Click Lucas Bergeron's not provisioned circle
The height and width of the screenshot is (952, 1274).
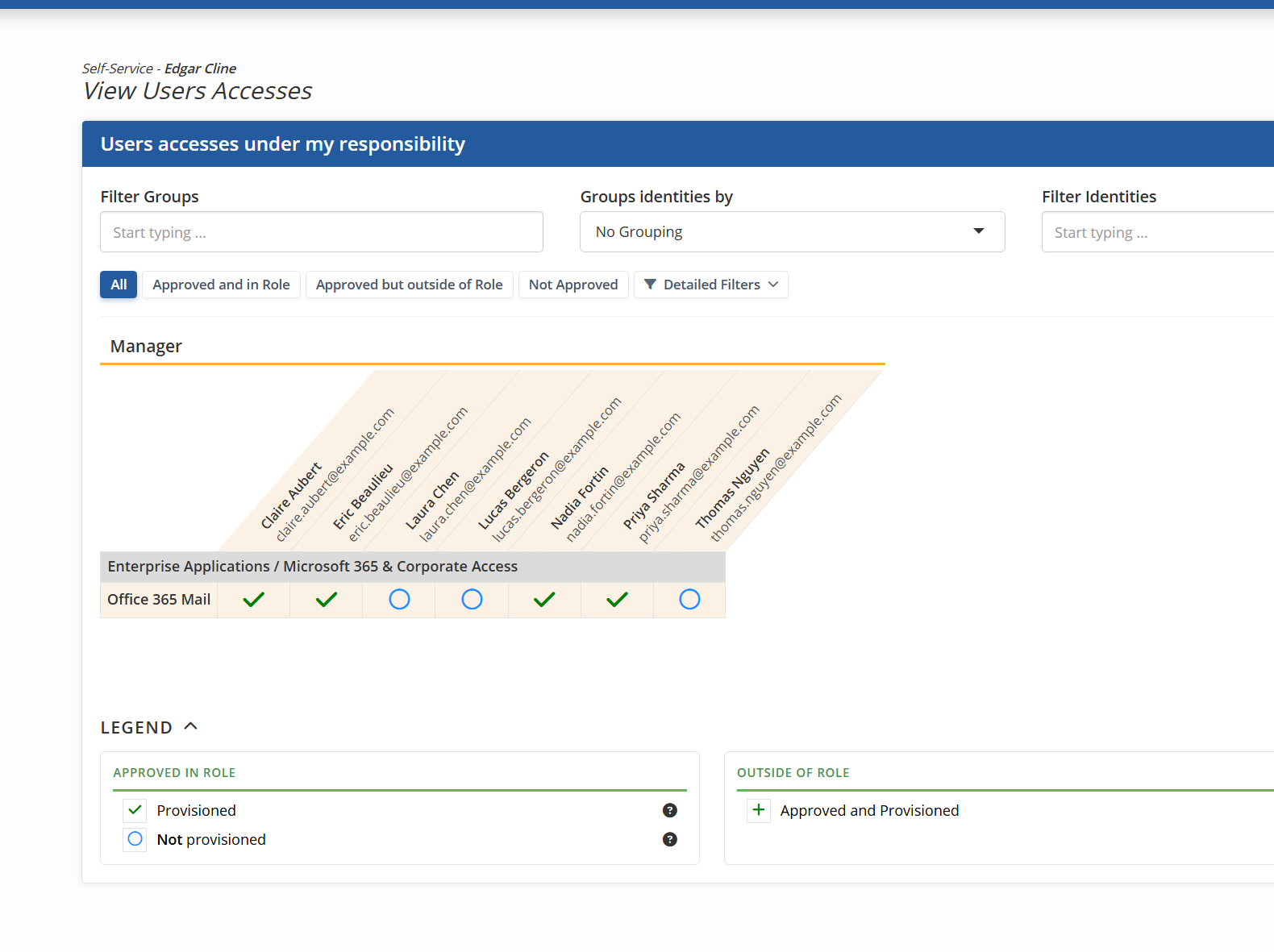(472, 600)
